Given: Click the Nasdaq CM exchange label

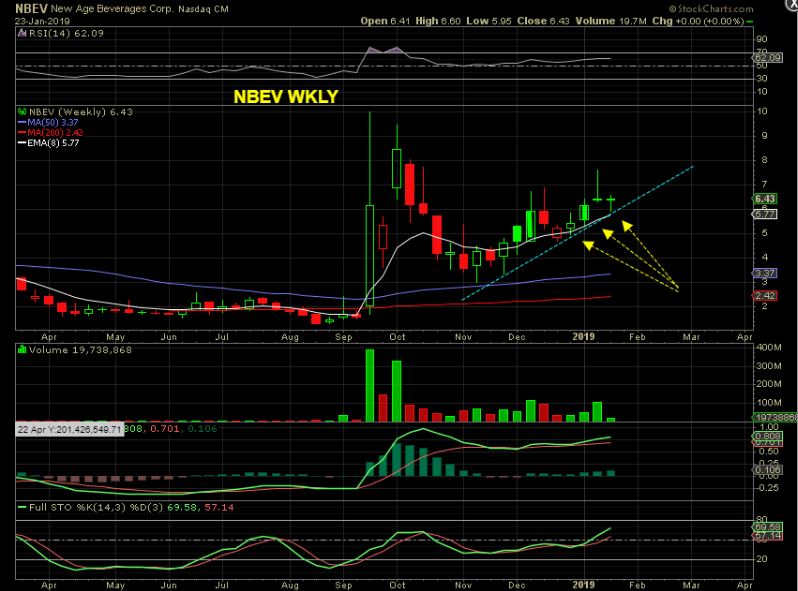Looking at the screenshot, I should pos(203,9).
